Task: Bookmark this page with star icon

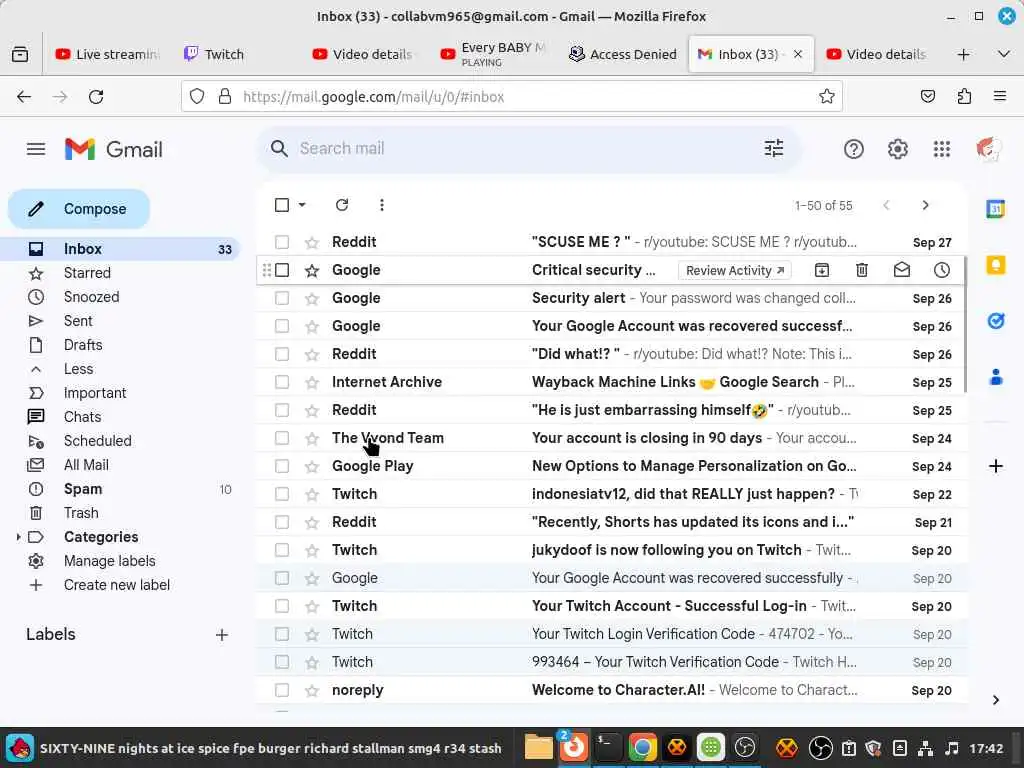Action: point(826,97)
